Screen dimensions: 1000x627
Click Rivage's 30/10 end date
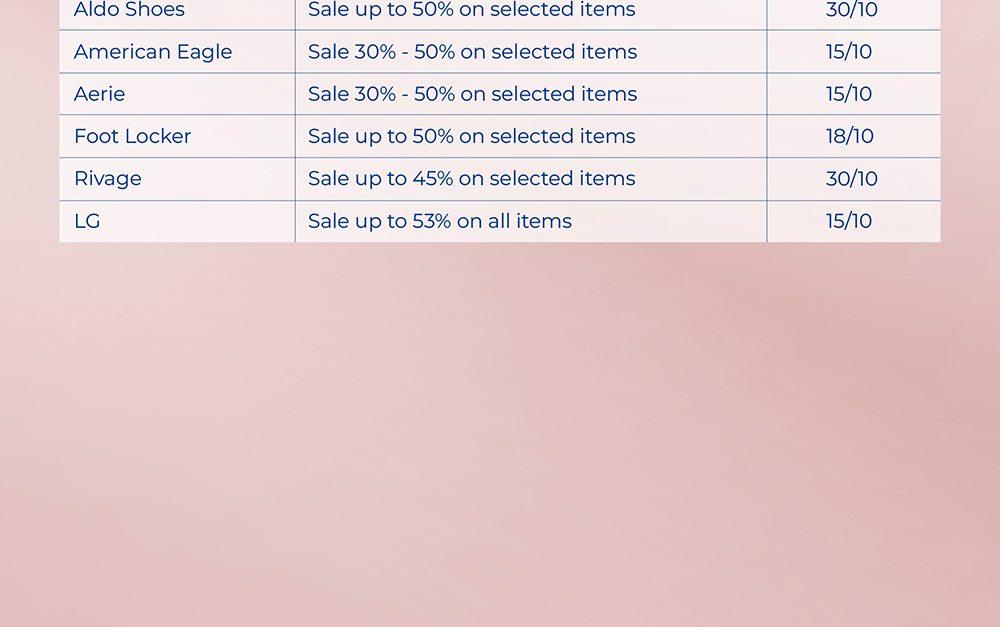click(851, 179)
